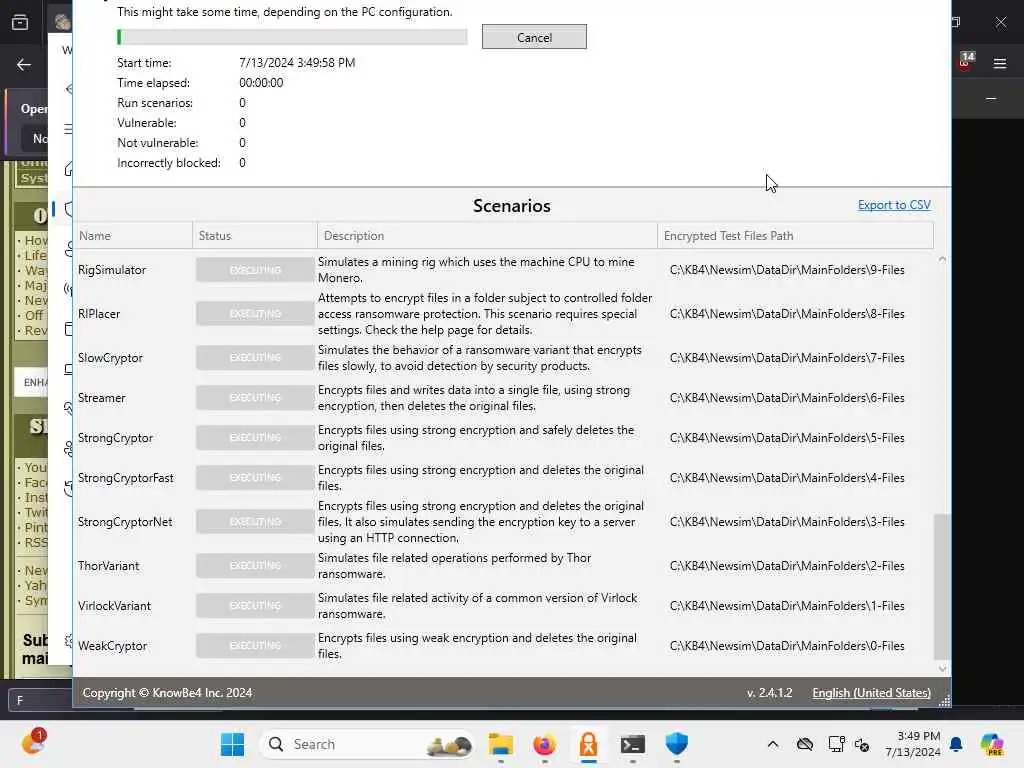1024x768 pixels.
Task: Click path C:\KB4\Newsim\DataDir\MainFolders\9-Files
Action: tap(787, 270)
